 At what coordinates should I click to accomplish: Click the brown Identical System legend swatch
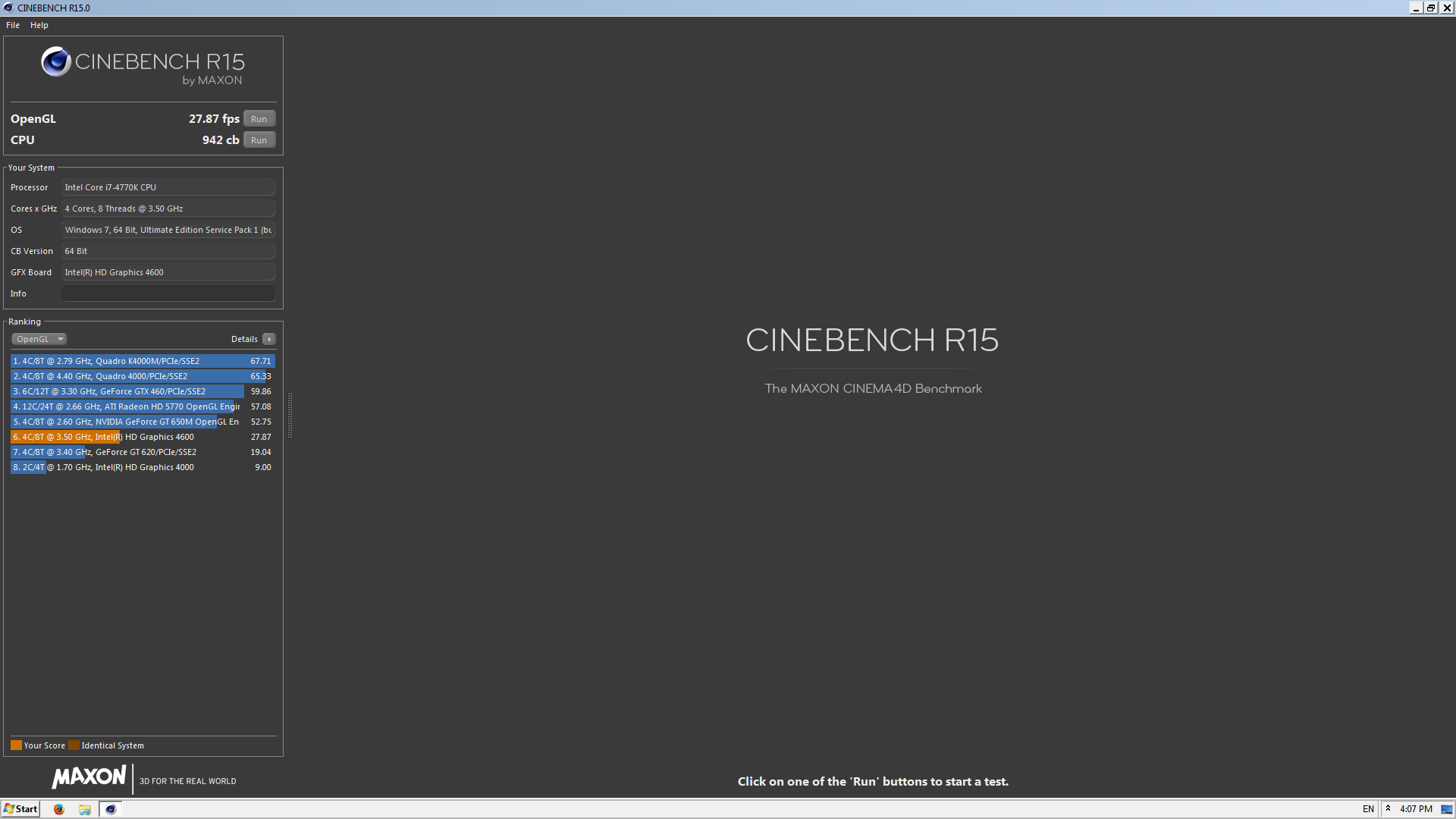(x=74, y=745)
